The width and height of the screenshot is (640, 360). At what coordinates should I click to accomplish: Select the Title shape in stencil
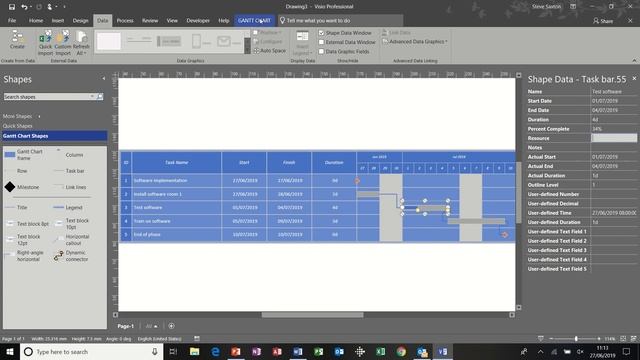pyautogui.click(x=16, y=207)
